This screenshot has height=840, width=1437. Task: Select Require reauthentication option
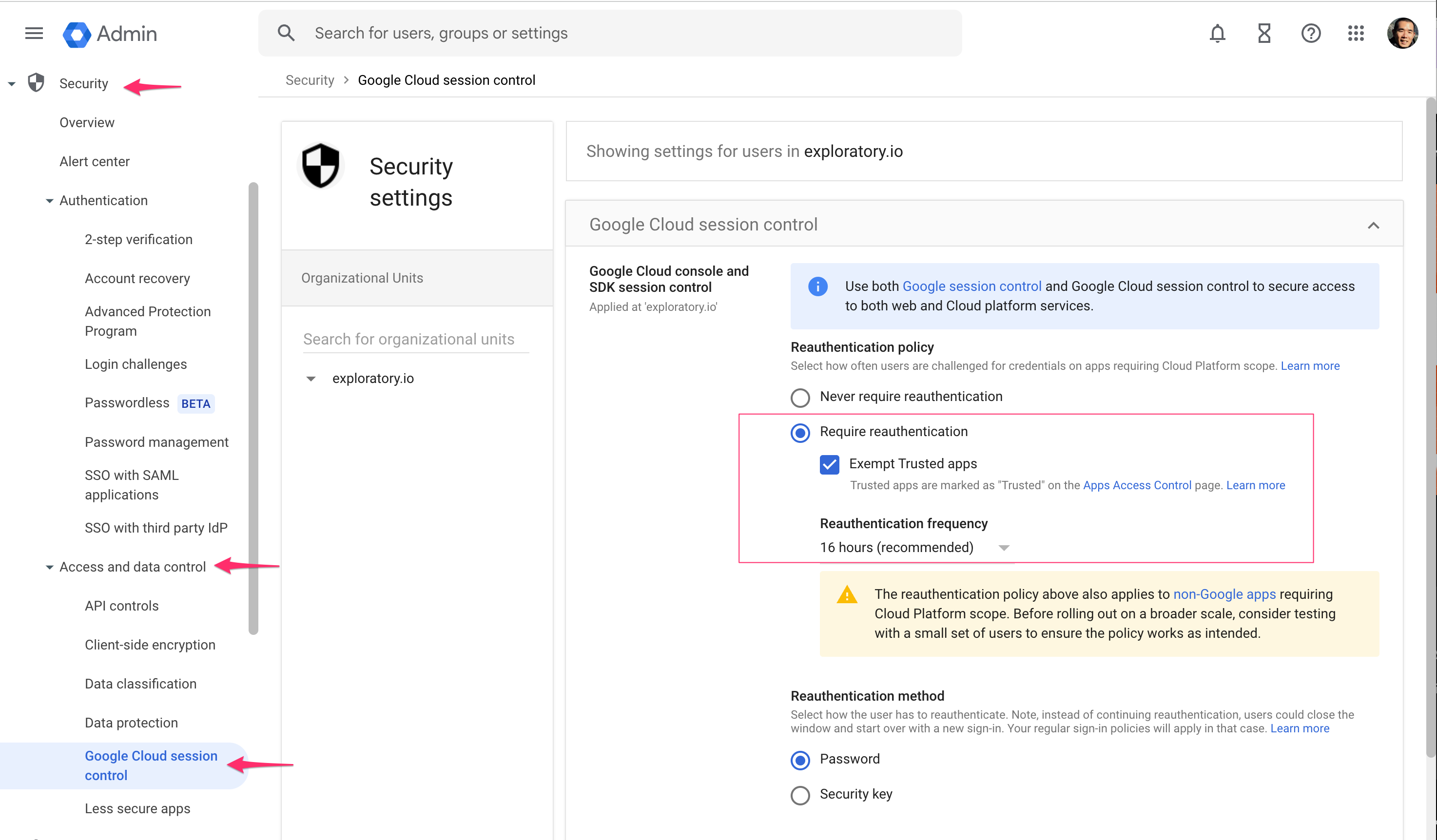[800, 433]
